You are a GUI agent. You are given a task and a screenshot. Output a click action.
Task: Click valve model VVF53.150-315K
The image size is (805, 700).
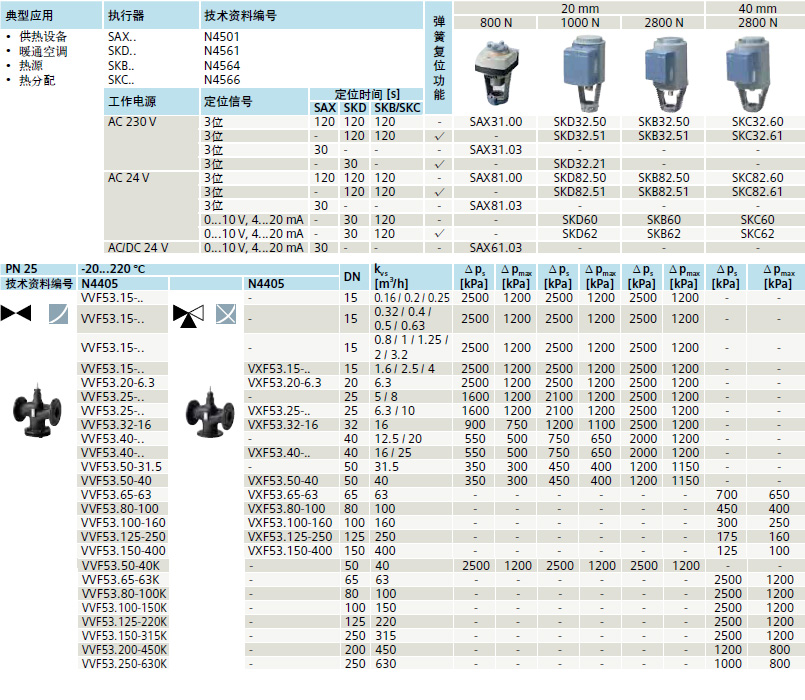[x=124, y=635]
